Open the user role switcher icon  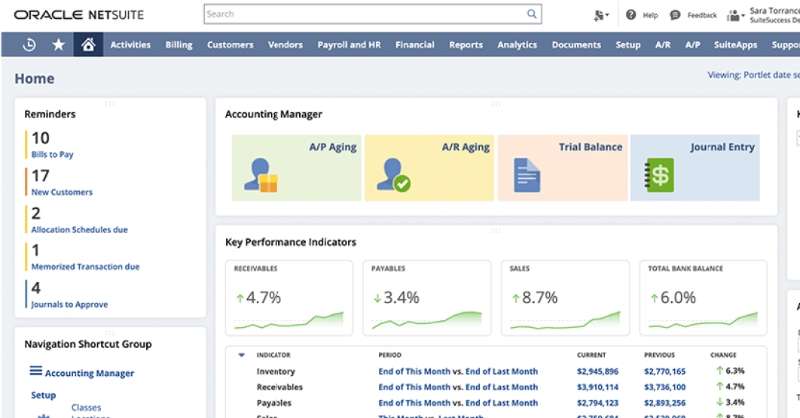pos(735,15)
